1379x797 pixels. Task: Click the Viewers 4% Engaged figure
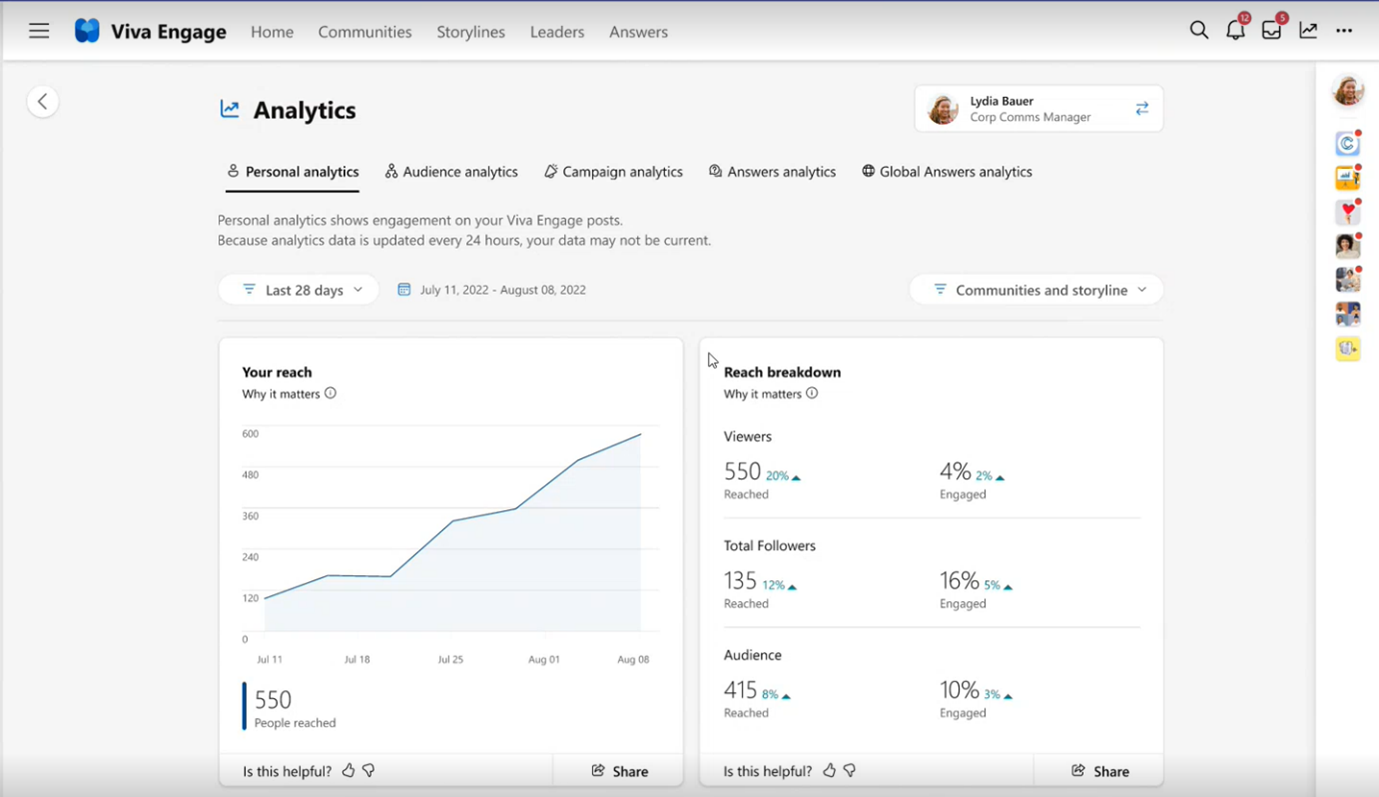(956, 472)
